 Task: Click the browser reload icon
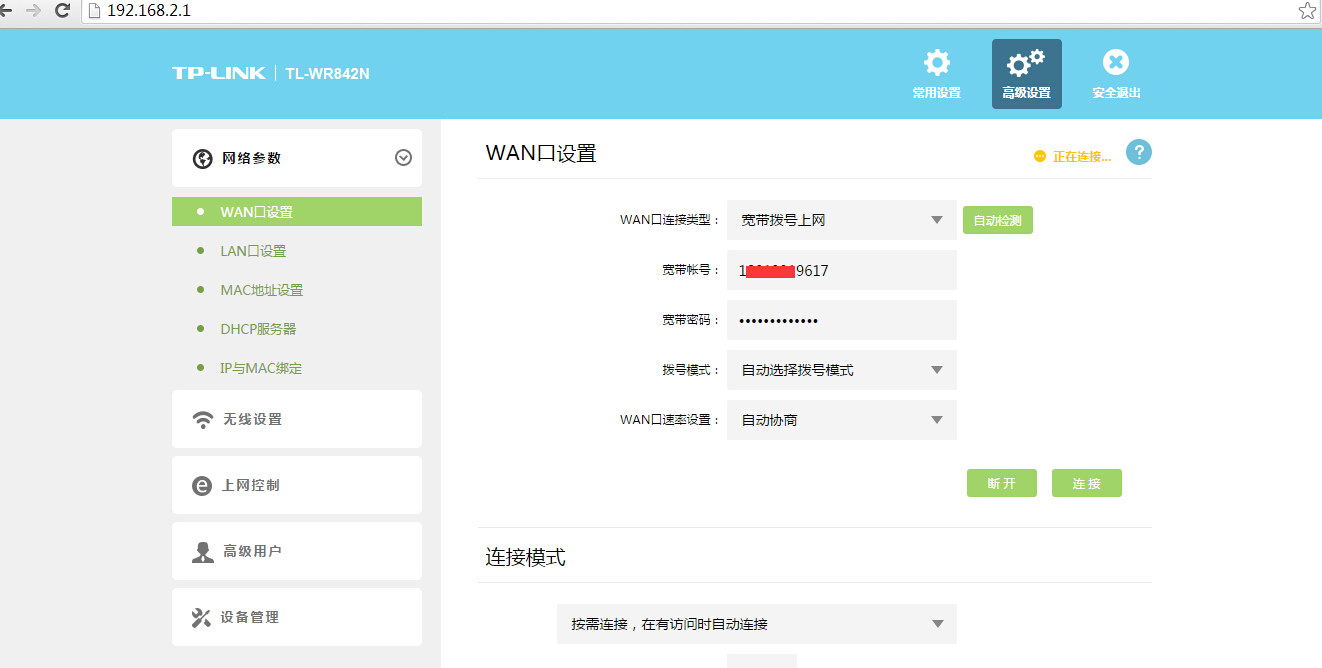pyautogui.click(x=62, y=11)
